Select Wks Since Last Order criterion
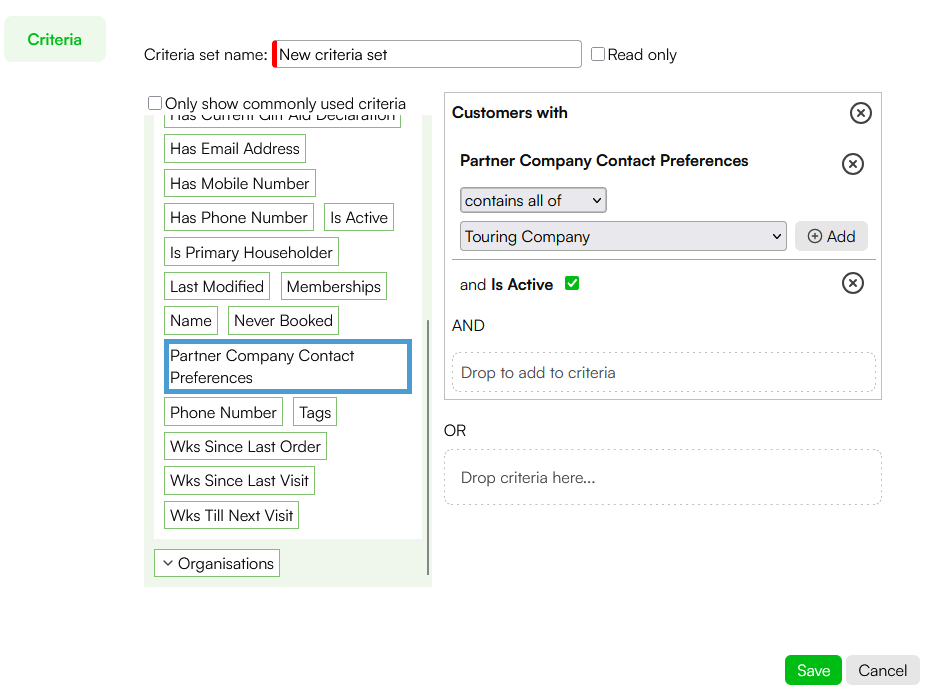This screenshot has height=691, width=927. (x=245, y=447)
